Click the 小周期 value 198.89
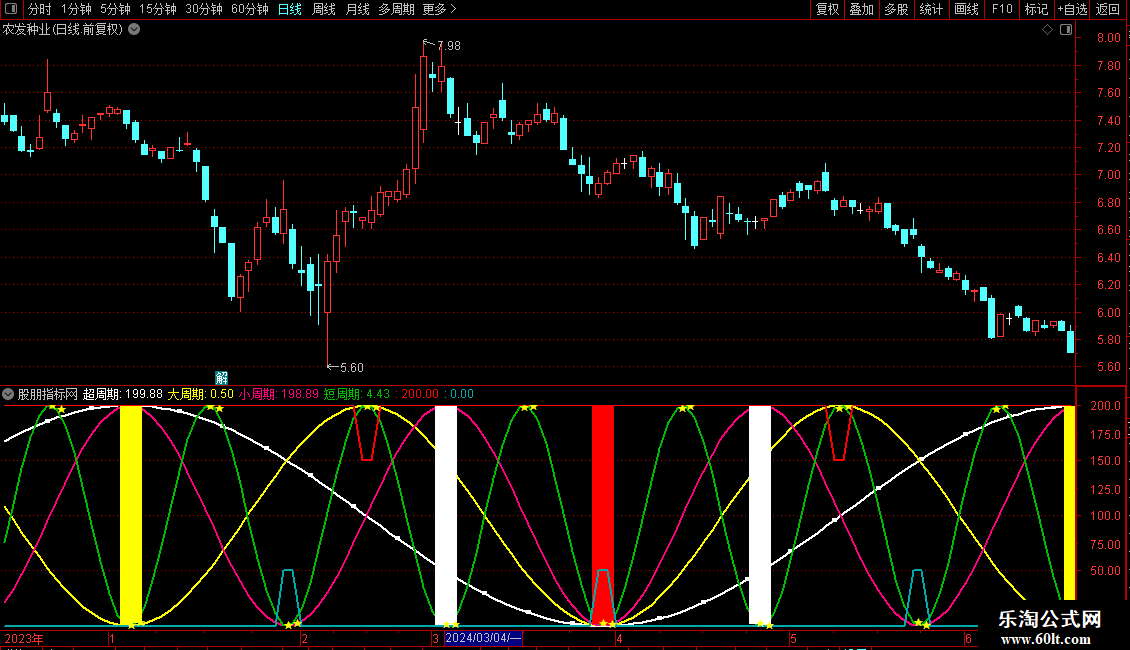This screenshot has width=1130, height=650. 300,394
